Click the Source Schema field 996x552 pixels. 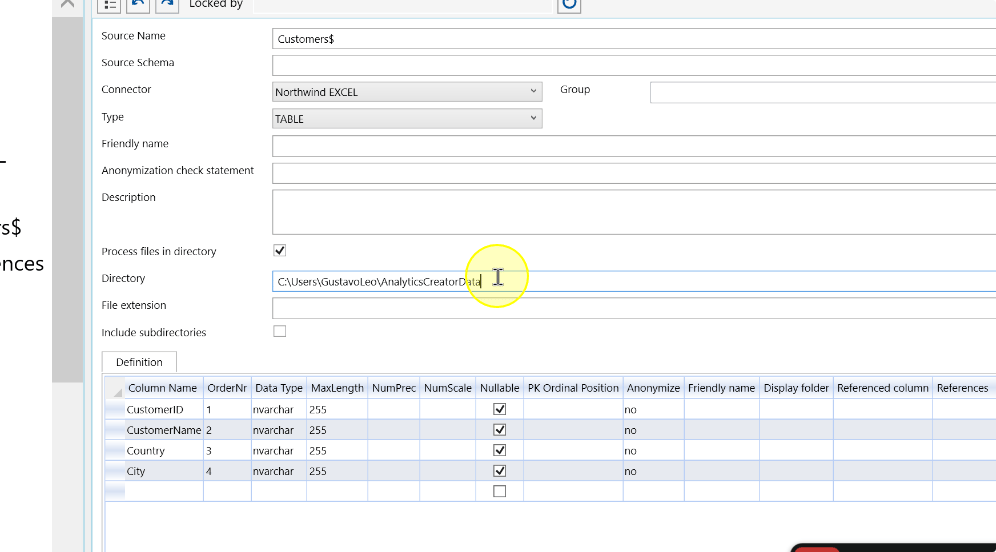[634, 65]
